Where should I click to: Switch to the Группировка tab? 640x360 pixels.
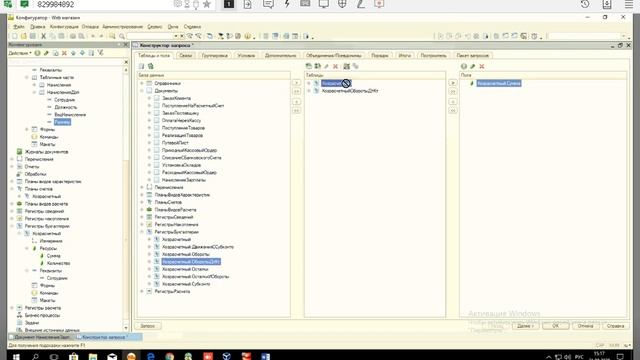tap(215, 56)
